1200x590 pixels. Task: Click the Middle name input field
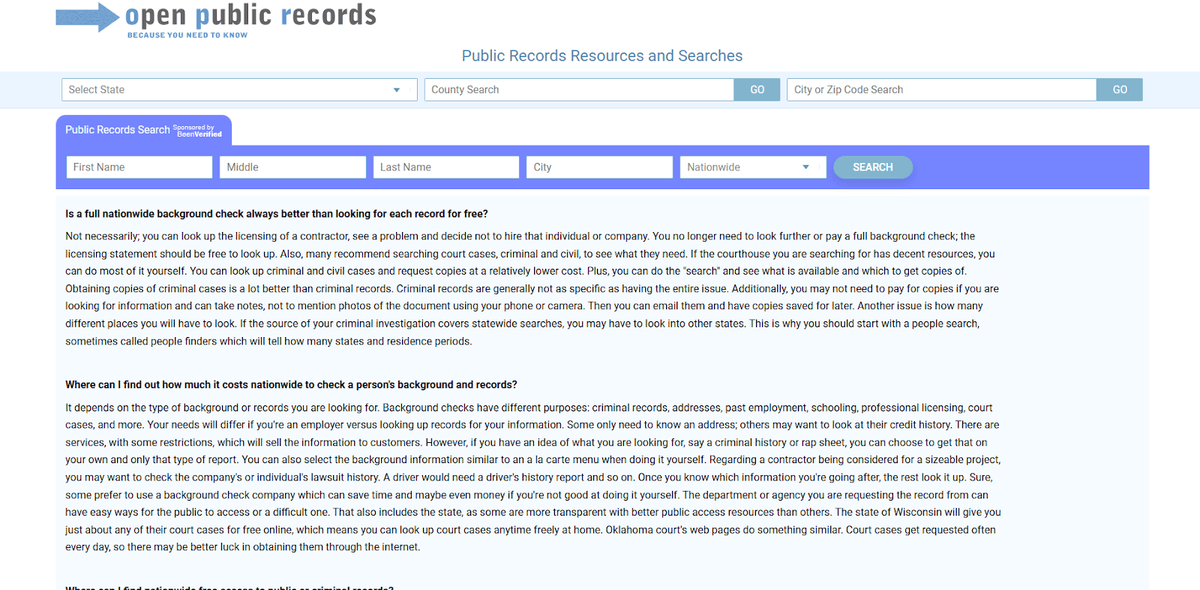pyautogui.click(x=292, y=166)
